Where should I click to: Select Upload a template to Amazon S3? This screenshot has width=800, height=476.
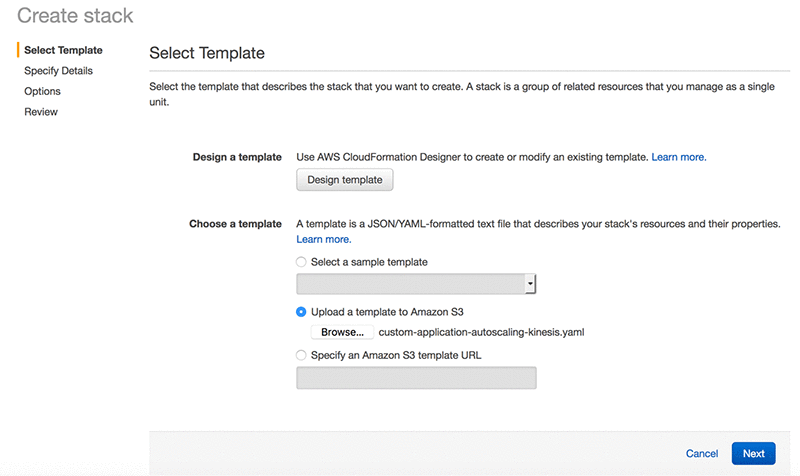[302, 312]
